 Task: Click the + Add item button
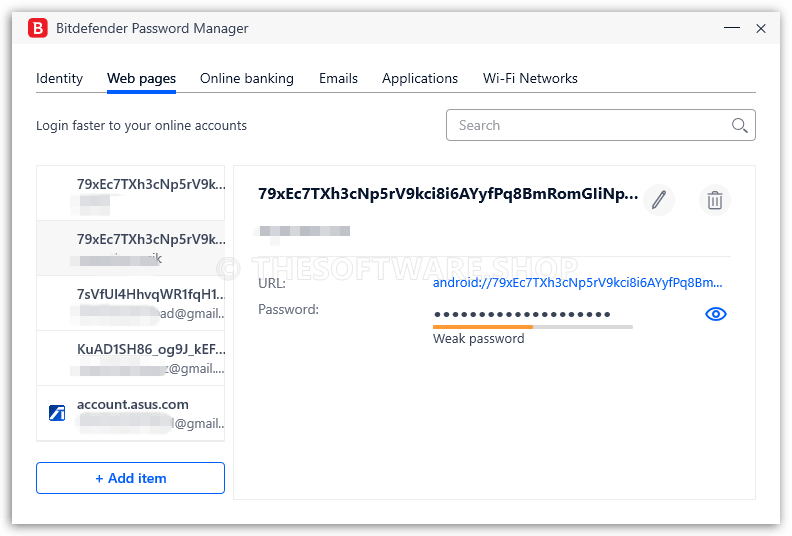pos(130,478)
